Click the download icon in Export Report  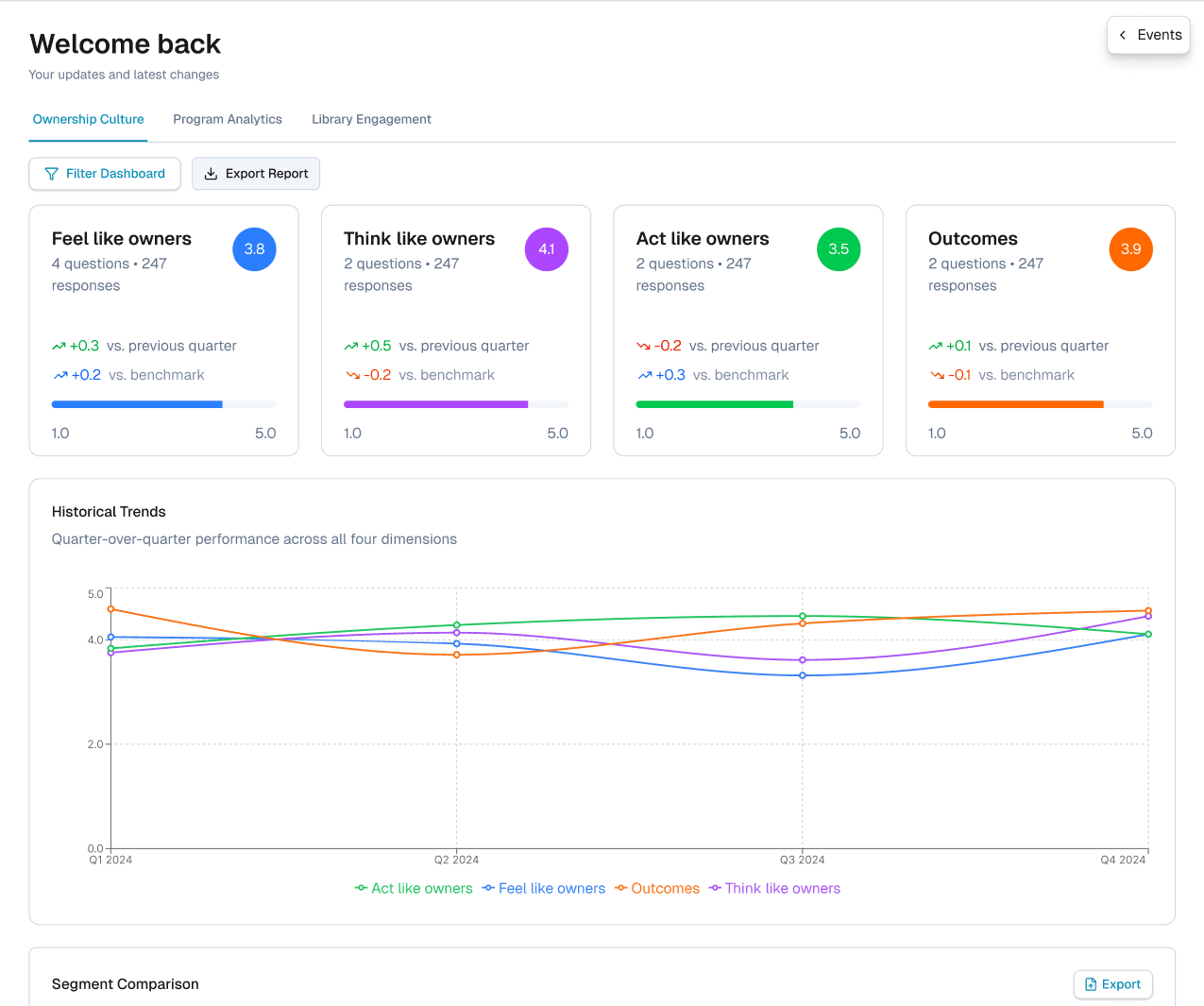[212, 174]
